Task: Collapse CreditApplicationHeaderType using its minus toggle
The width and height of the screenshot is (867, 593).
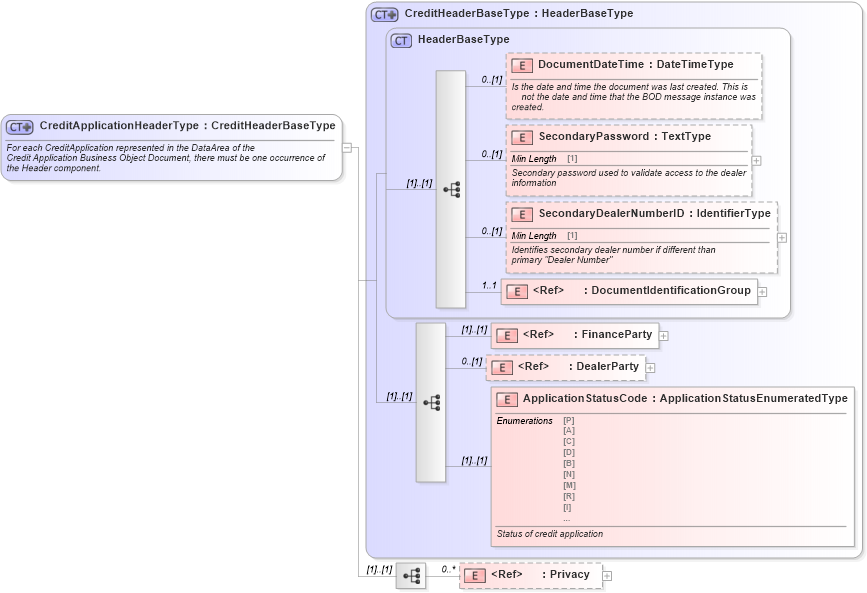Action: click(345, 148)
